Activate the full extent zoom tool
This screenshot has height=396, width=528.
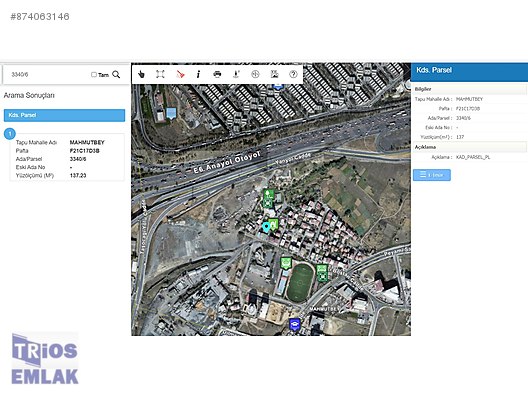[160, 74]
